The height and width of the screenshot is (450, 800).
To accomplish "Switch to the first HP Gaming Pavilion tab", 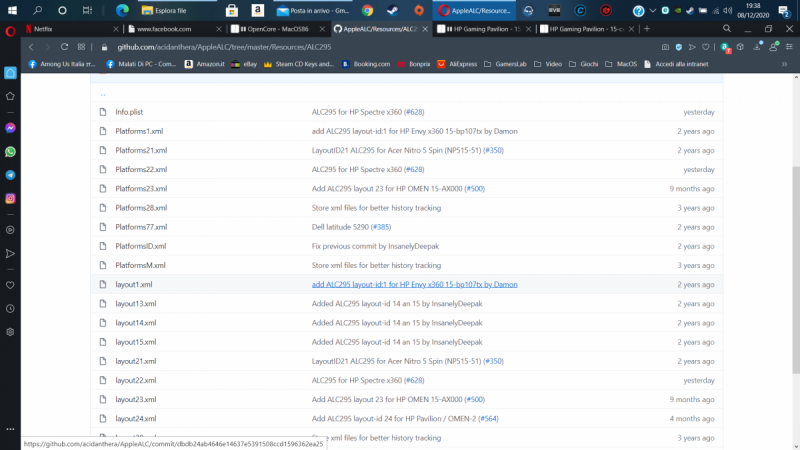I will point(482,29).
